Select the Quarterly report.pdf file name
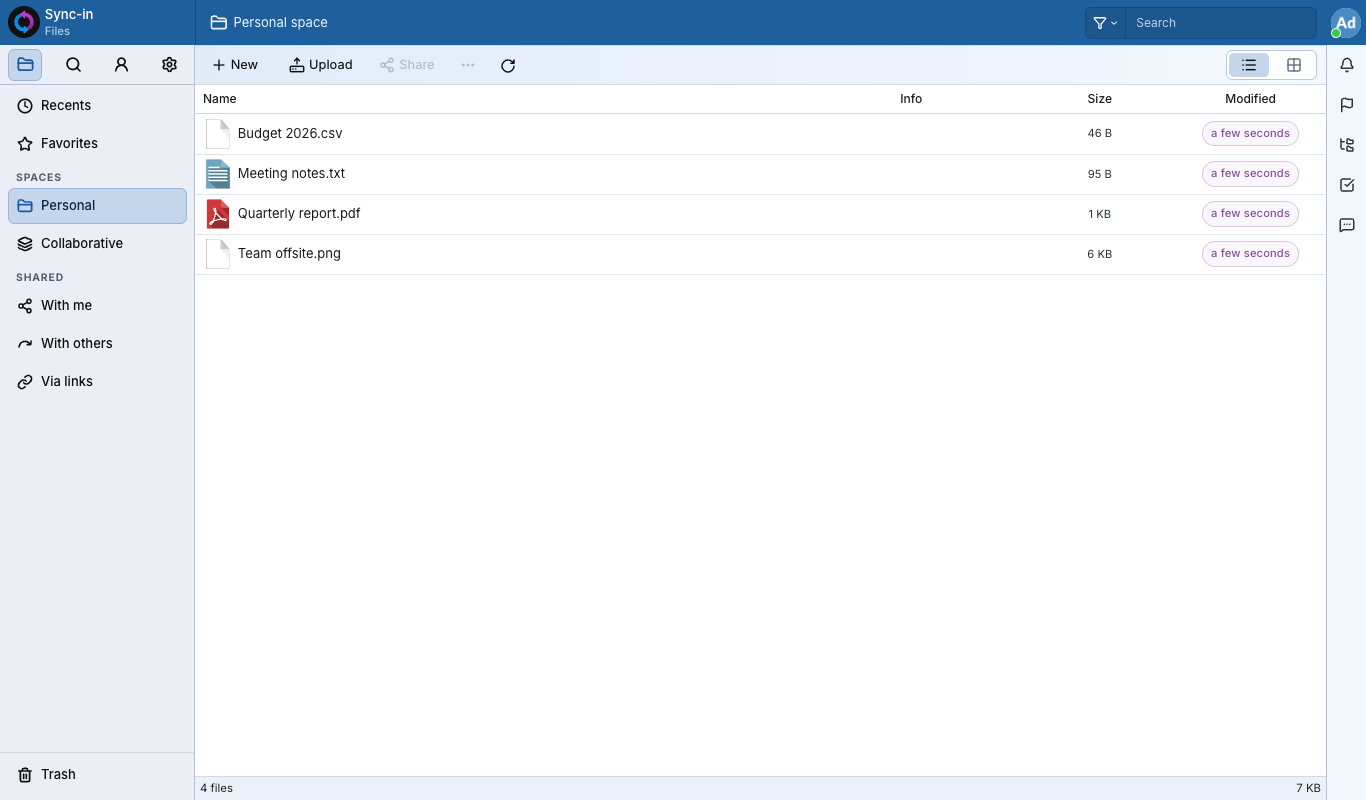 [299, 214]
